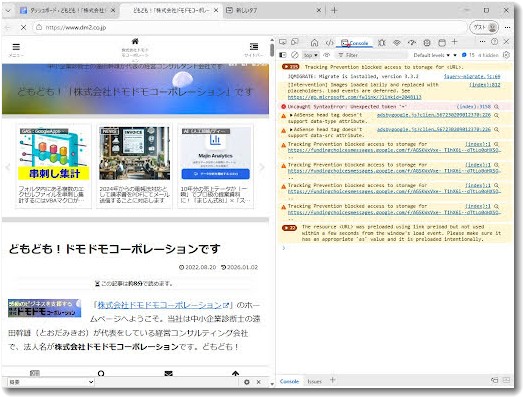Click the webpage vertical scrollbar thumb
This screenshot has width=523, height=397.
pyautogui.click(x=272, y=50)
